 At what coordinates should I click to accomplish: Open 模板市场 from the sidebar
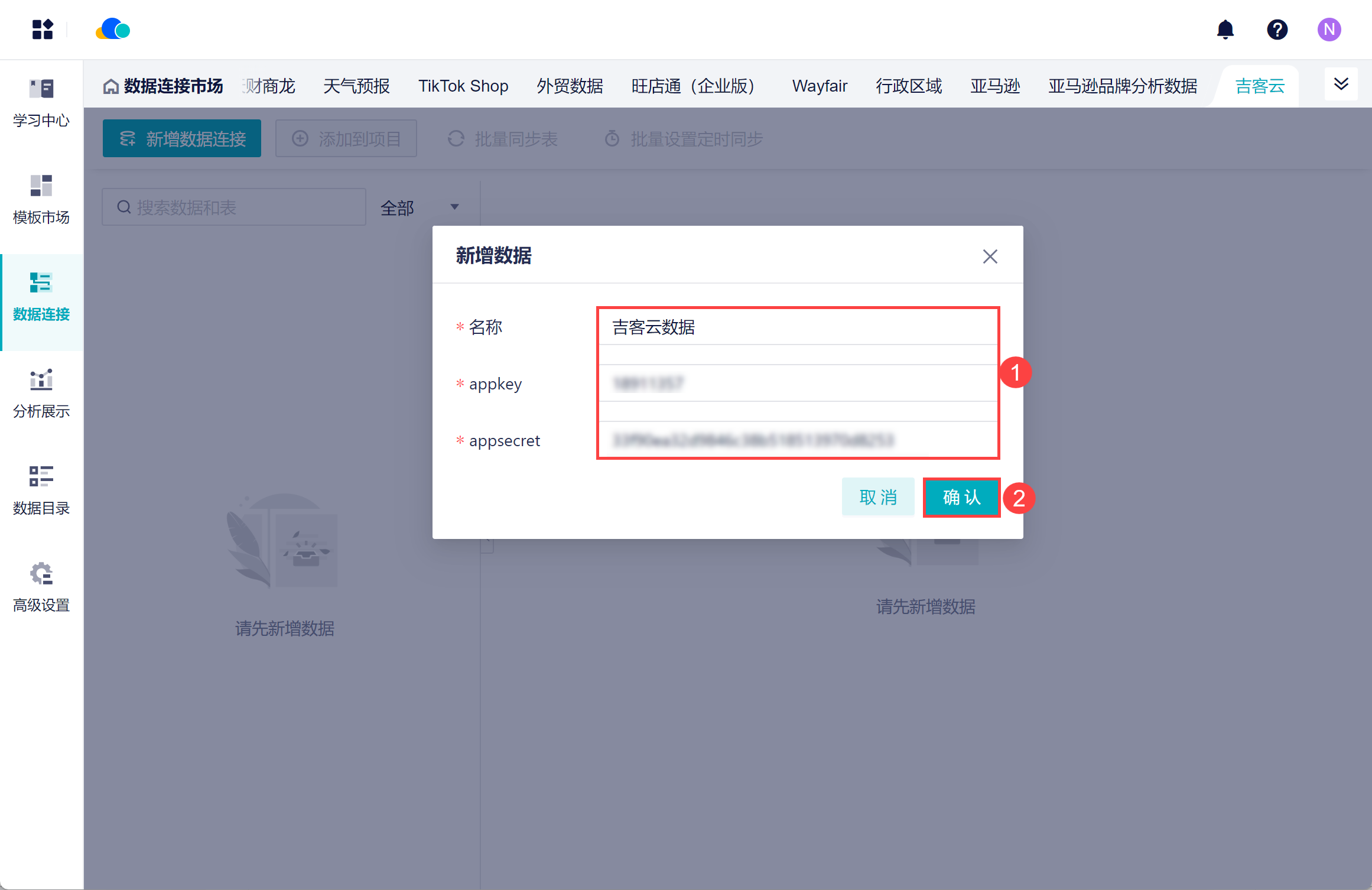41,200
